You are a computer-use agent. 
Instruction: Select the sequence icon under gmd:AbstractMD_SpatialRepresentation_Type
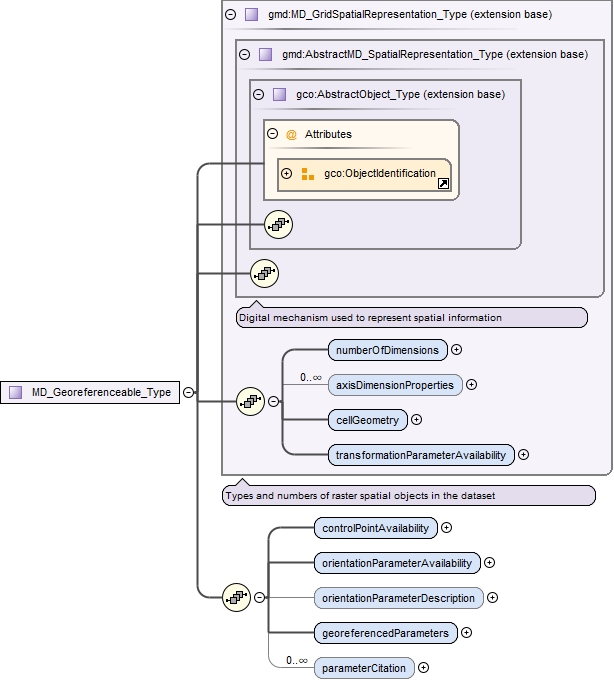point(264,271)
